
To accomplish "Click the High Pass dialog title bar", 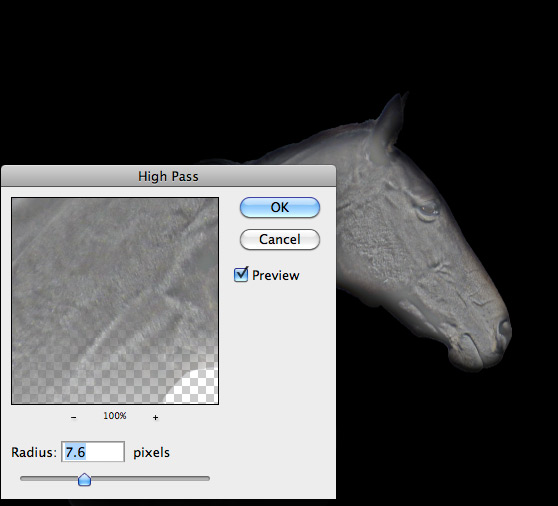I will 168,176.
